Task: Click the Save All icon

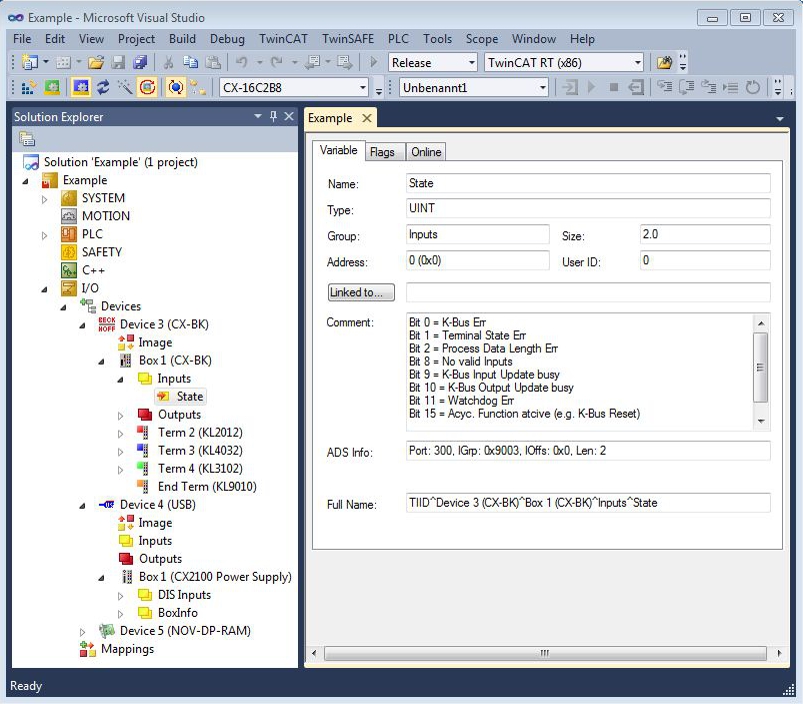Action: pyautogui.click(x=140, y=62)
